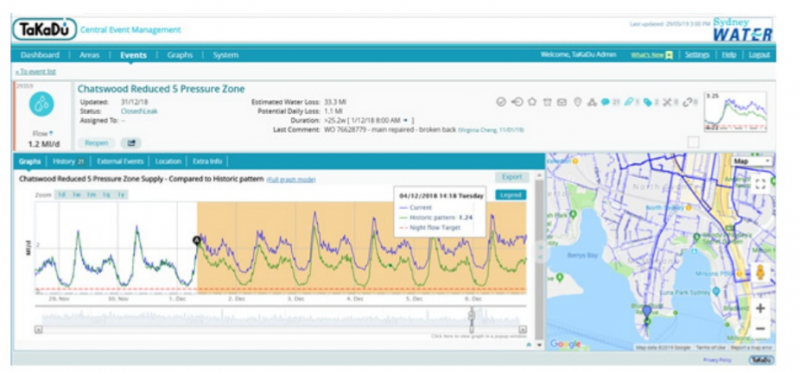This screenshot has width=800, height=373.
Task: Click the blue tag icon
Action: point(647,102)
